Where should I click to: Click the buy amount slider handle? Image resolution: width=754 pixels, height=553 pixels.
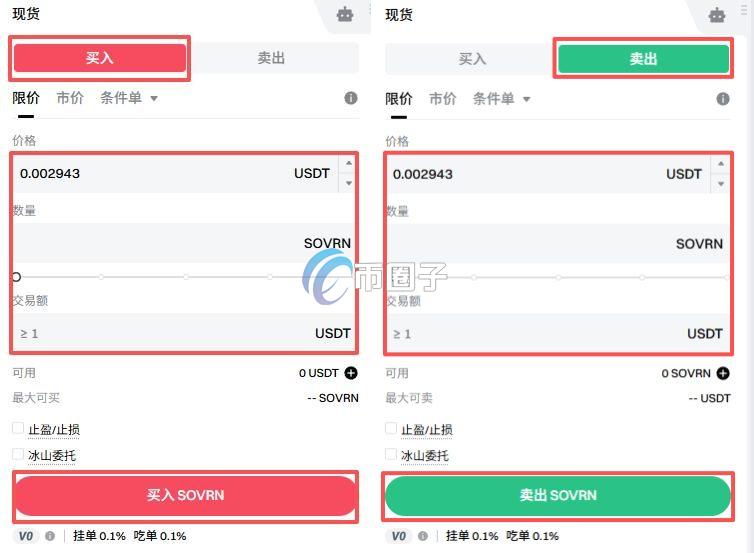16,277
